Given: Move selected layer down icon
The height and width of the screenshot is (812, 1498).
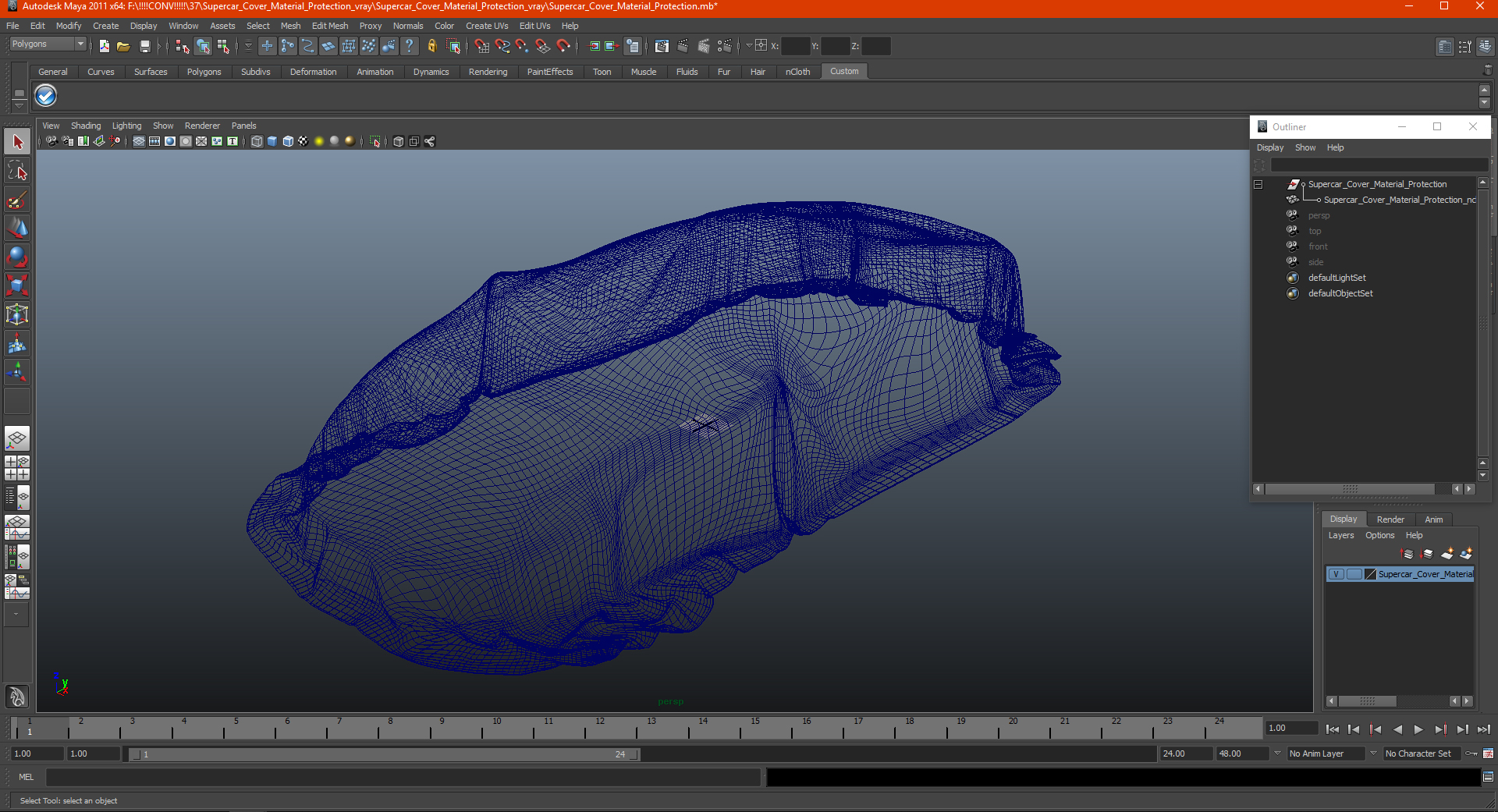Looking at the screenshot, I should pos(1427,554).
